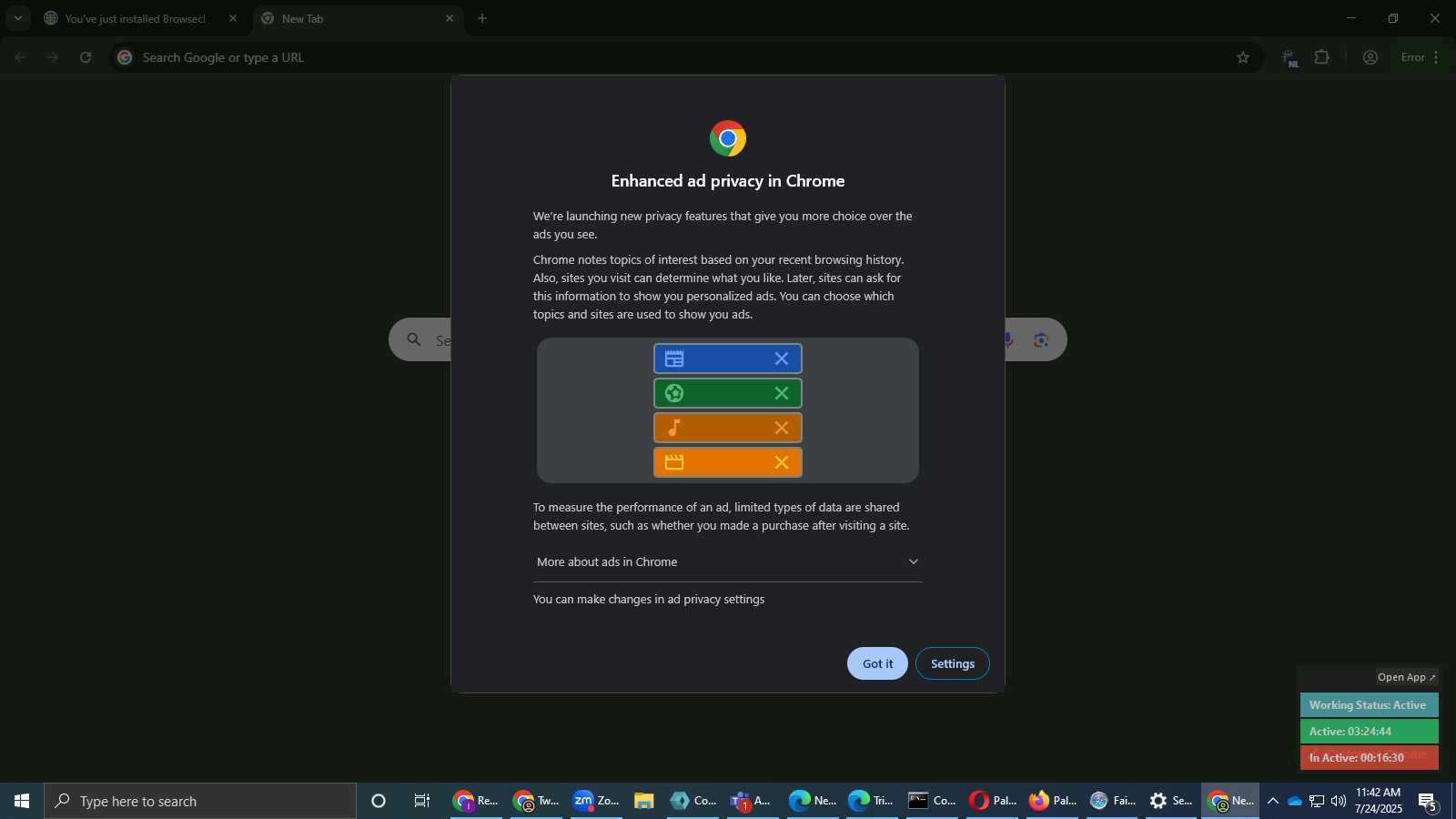This screenshot has width=1456, height=819.
Task: Bookmark this page with star icon
Action: coord(1243,57)
